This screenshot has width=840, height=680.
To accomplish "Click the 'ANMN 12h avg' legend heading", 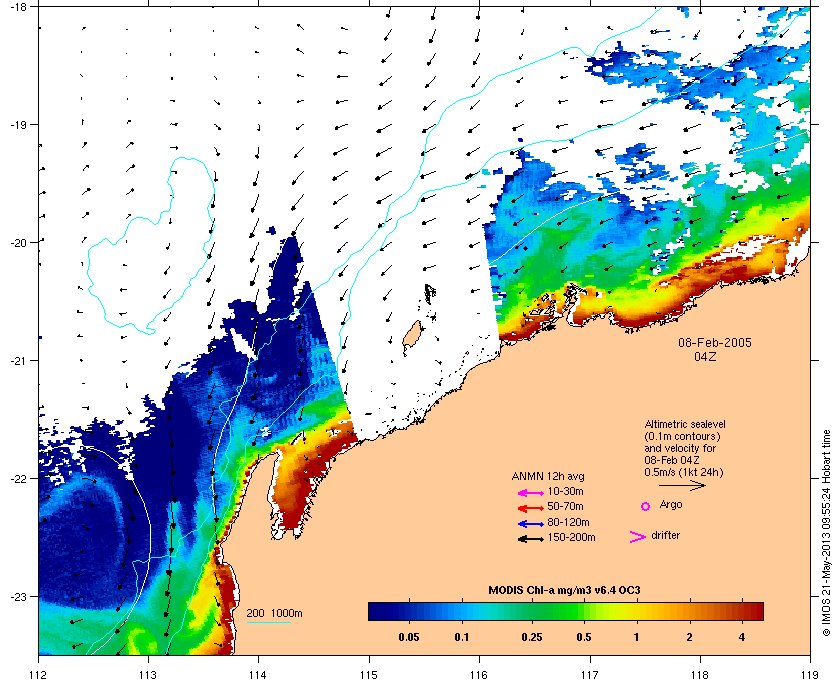I will [x=548, y=476].
